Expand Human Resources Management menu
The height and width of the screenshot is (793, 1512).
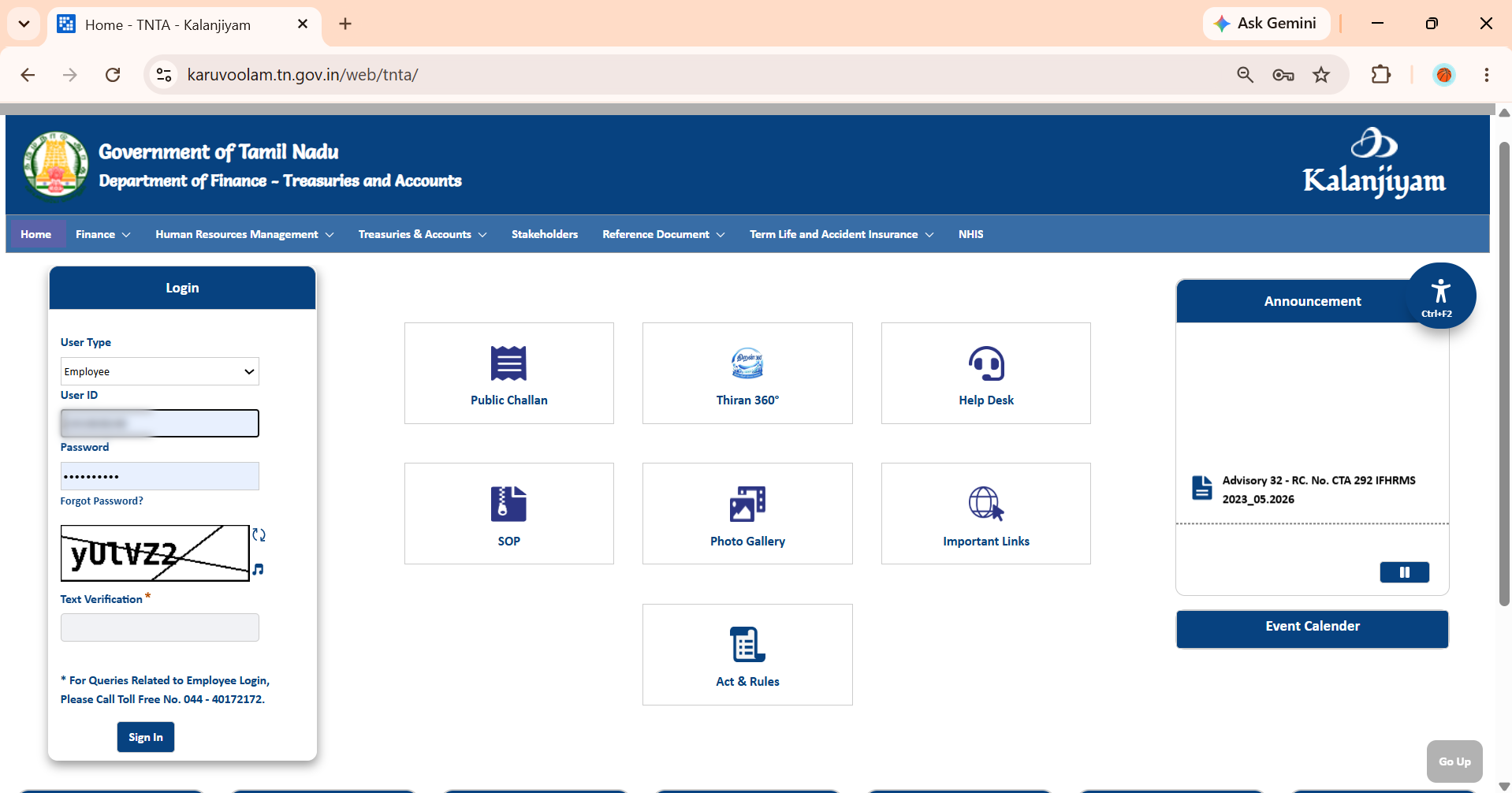coord(244,234)
